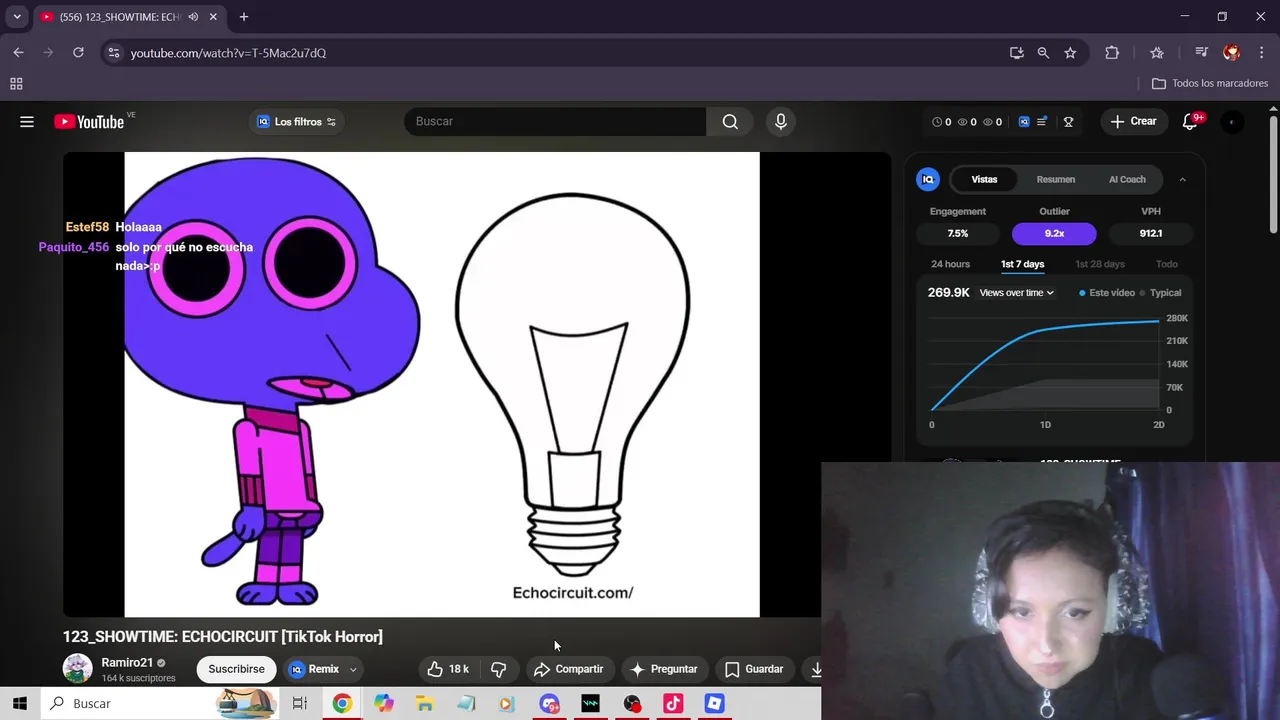The width and height of the screenshot is (1280, 720).
Task: Open the notifications bell
Action: click(x=1190, y=122)
